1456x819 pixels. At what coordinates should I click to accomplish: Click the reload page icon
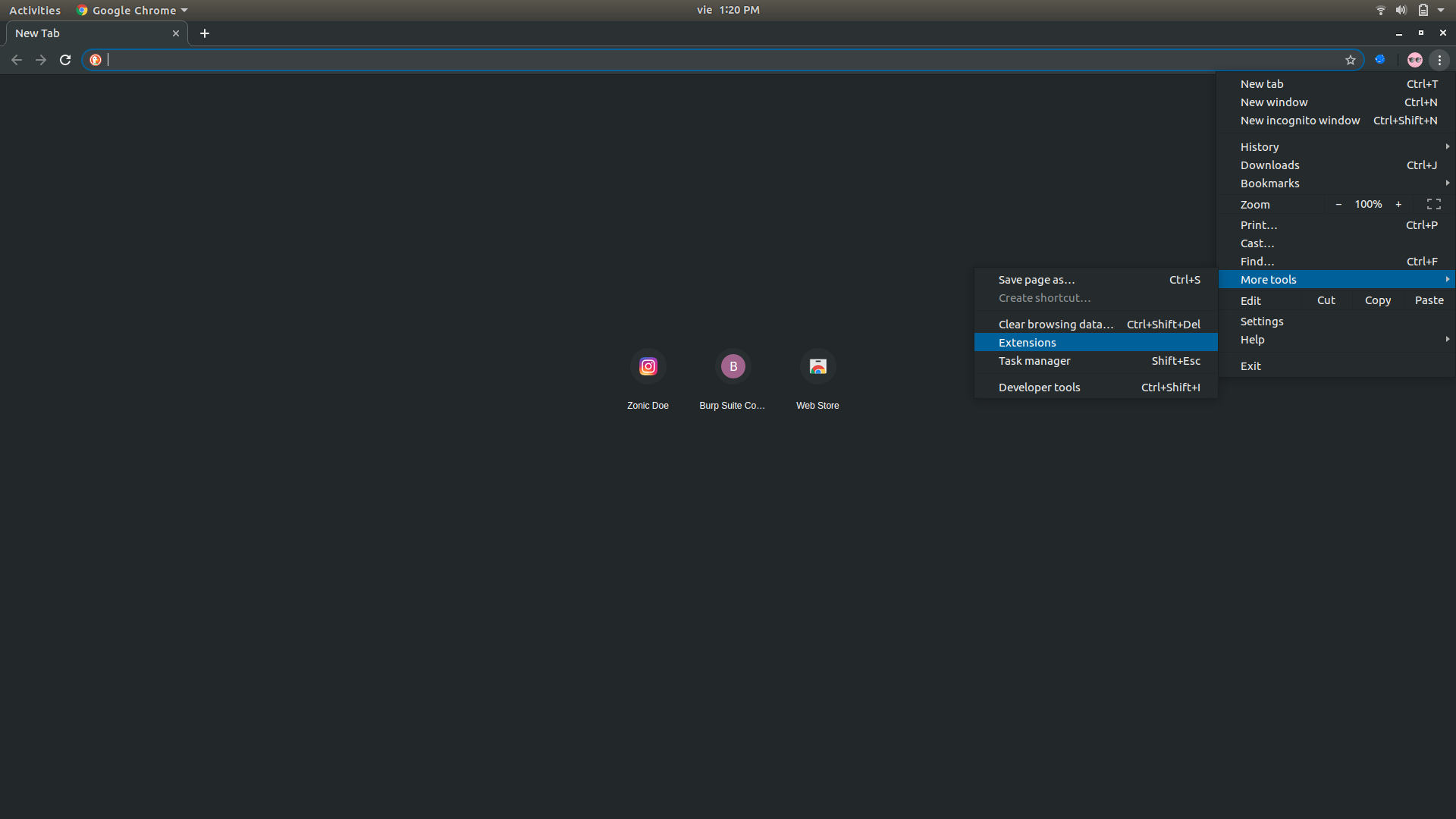[x=65, y=60]
